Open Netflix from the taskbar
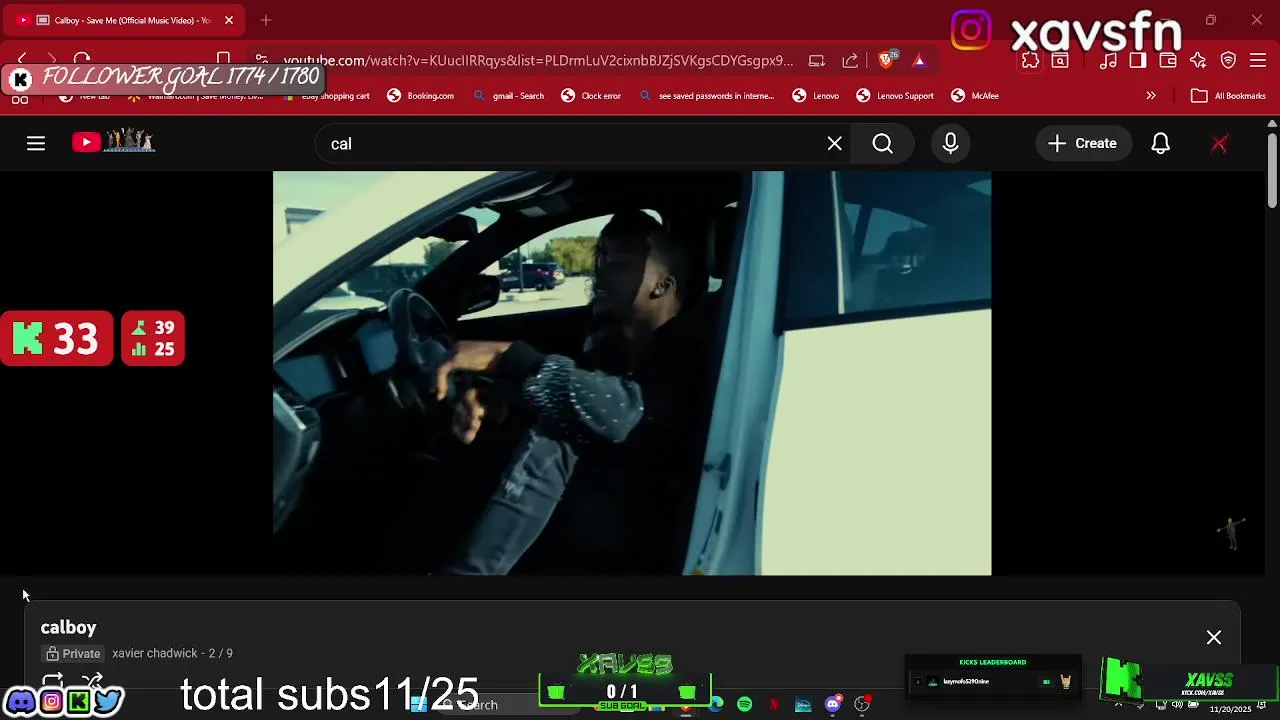1280x720 pixels. 773,705
